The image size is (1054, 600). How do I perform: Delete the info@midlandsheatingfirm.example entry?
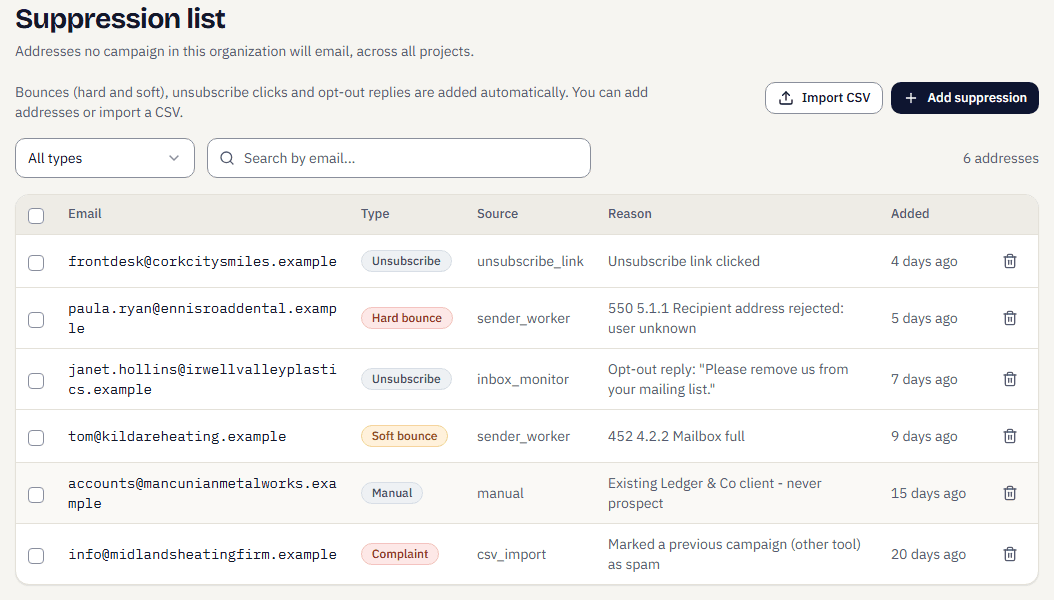click(x=1010, y=555)
